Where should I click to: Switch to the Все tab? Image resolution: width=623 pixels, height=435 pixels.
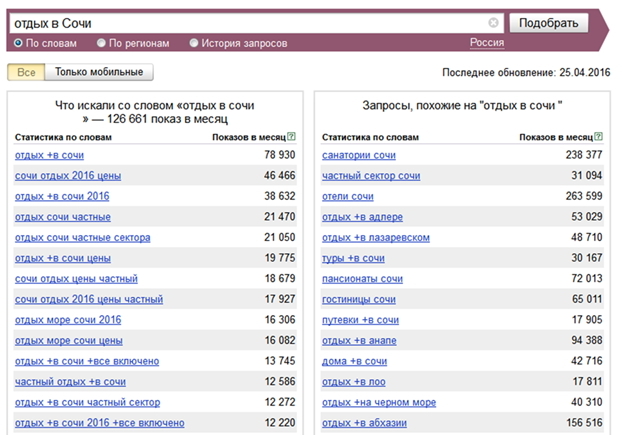point(26,72)
